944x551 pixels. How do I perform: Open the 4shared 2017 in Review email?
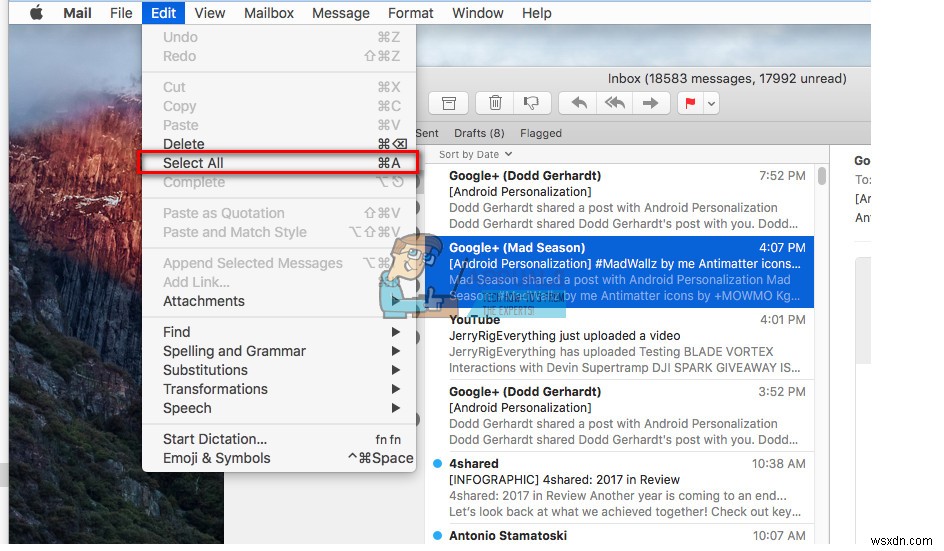[620, 488]
